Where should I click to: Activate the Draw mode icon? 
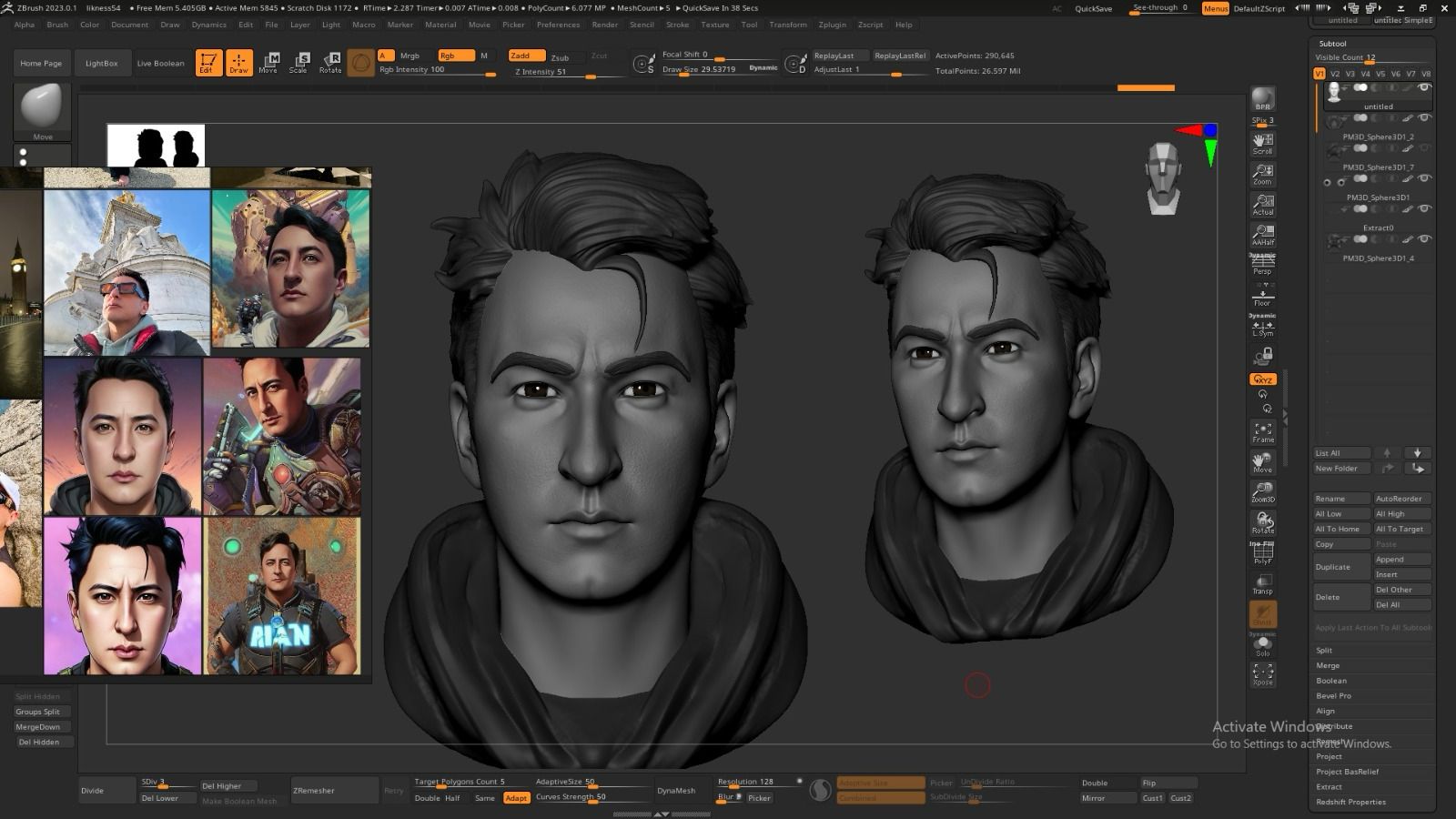pyautogui.click(x=238, y=63)
